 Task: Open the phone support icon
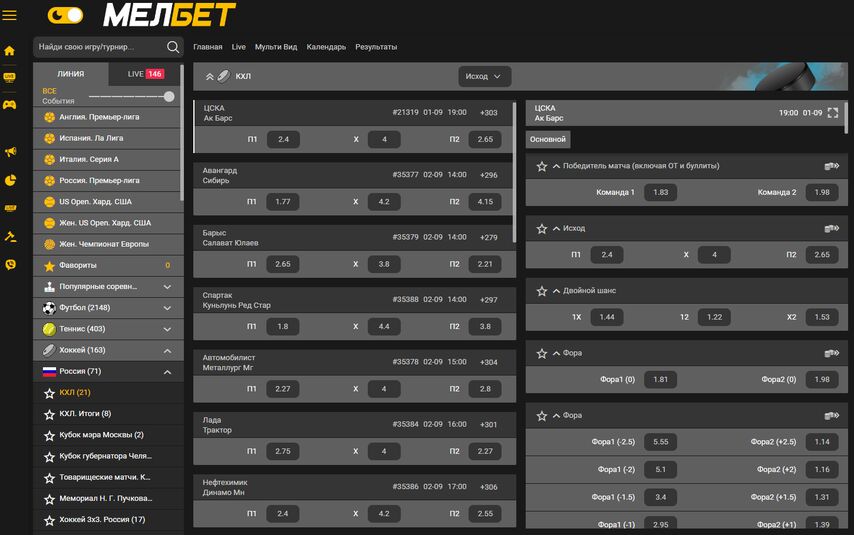point(10,265)
